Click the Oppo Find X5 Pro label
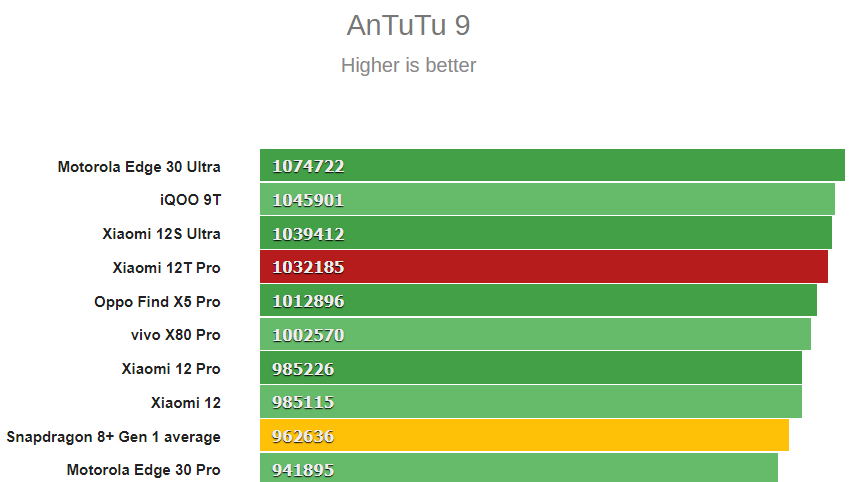The image size is (850, 482). [x=157, y=302]
